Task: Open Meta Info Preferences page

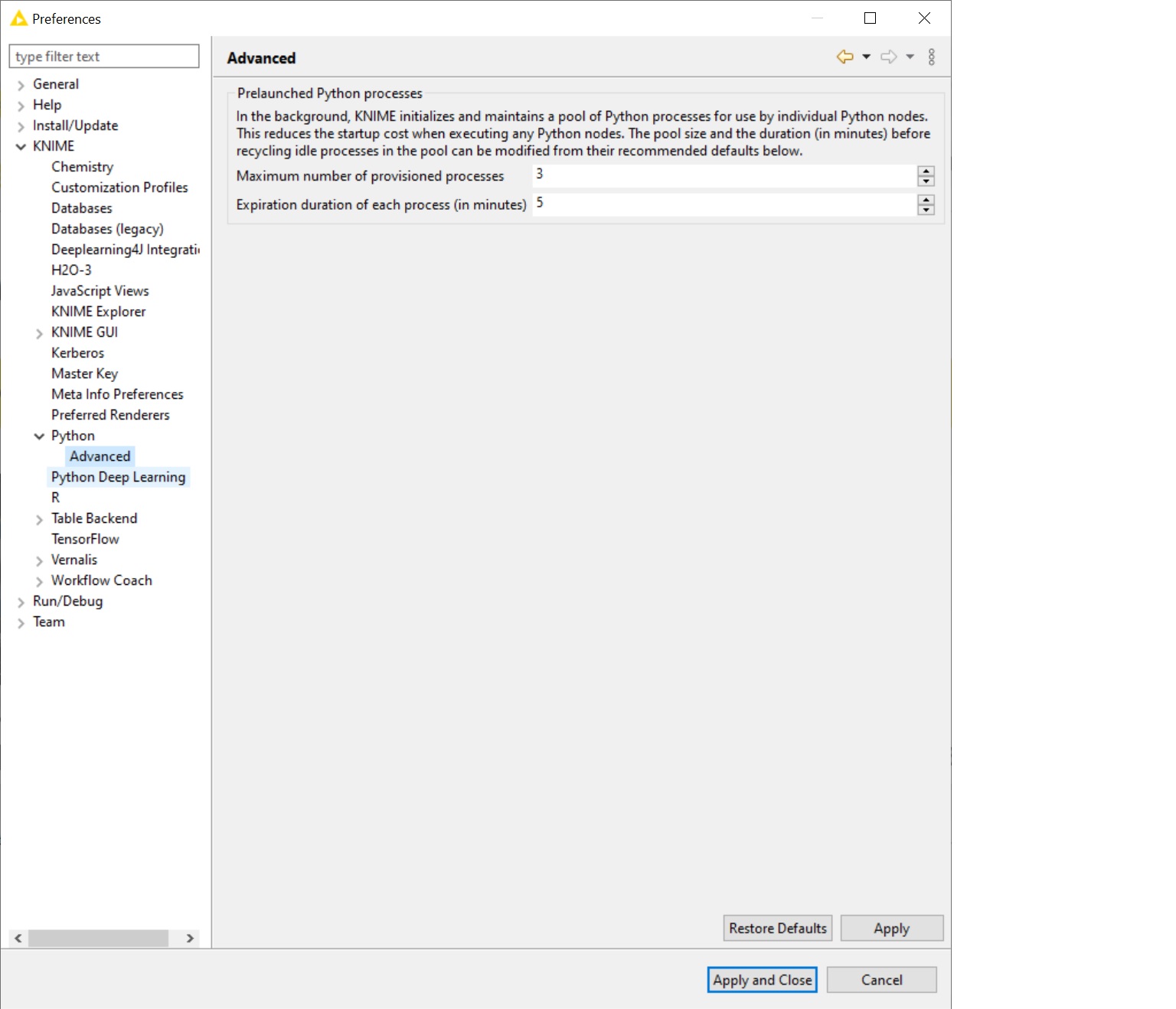Action: click(117, 394)
